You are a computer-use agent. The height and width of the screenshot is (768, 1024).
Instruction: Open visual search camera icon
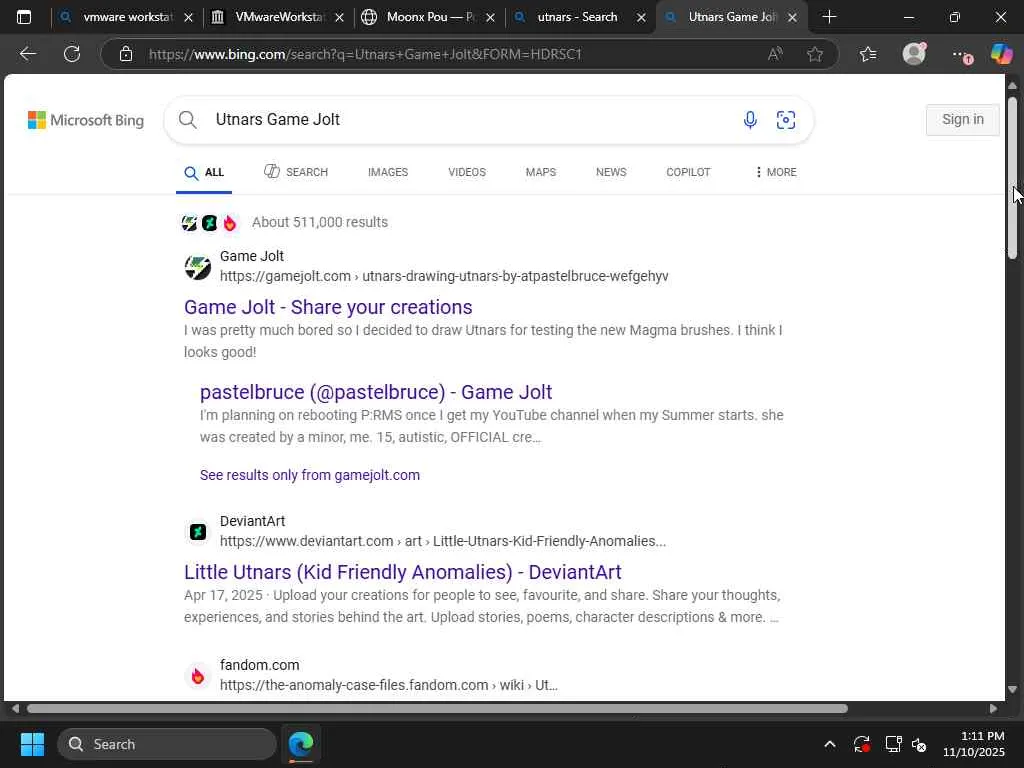tap(786, 120)
